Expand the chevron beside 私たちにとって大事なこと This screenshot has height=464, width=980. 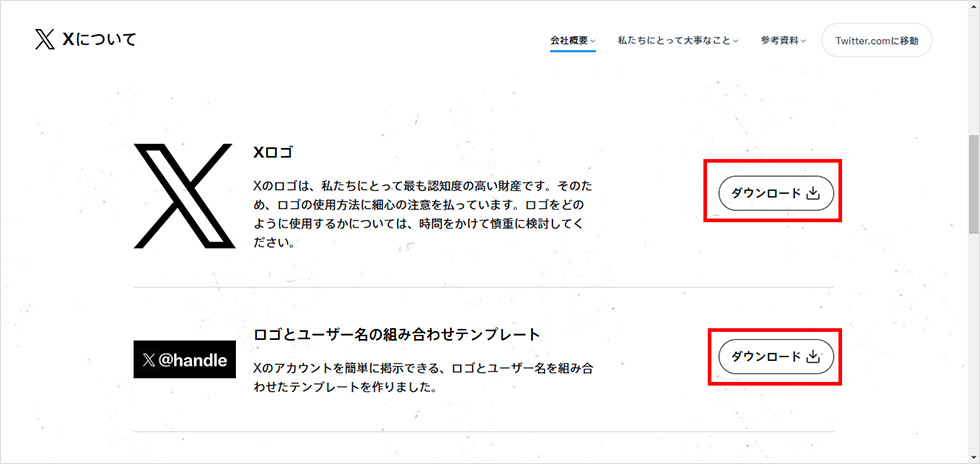click(736, 41)
